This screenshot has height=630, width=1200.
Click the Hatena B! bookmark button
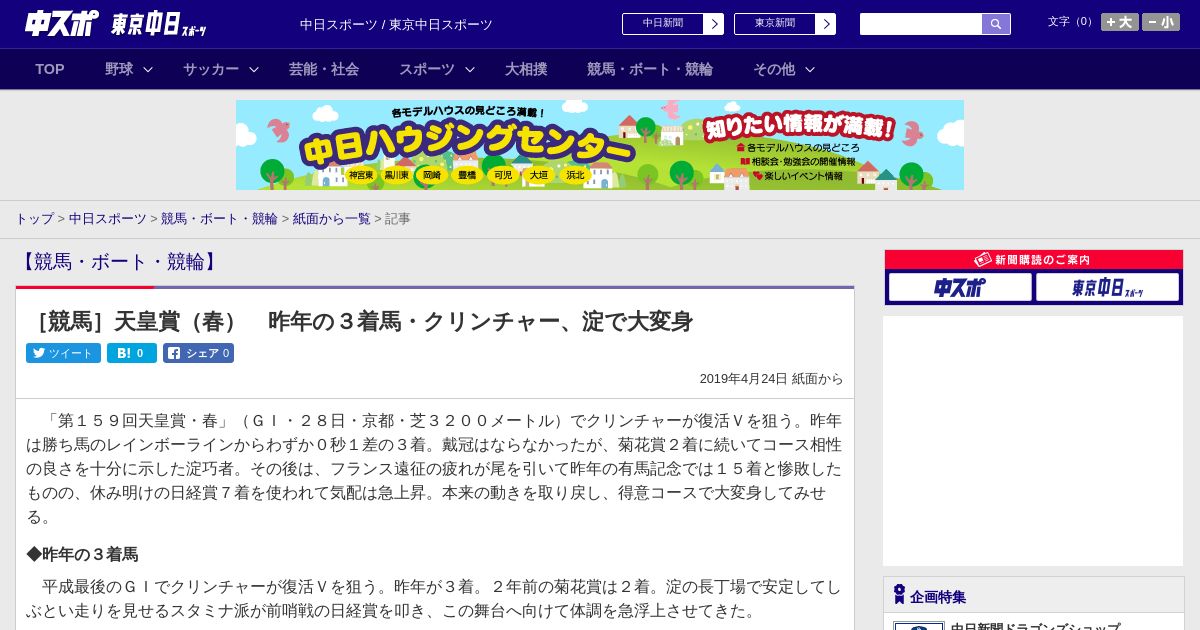click(132, 353)
